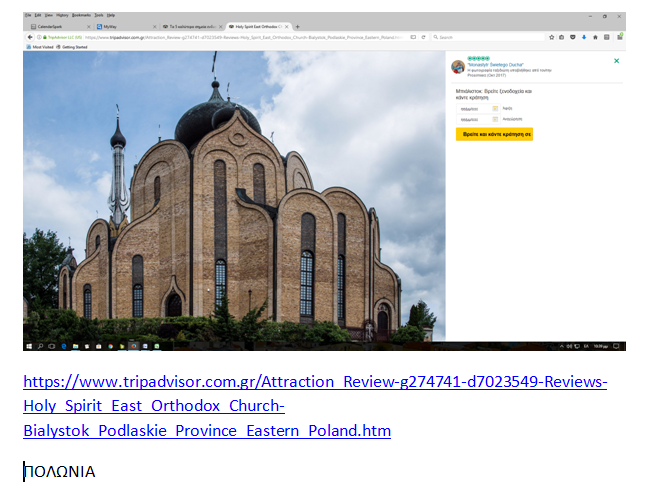
Task: Click the check-in date input field
Action: coord(472,107)
